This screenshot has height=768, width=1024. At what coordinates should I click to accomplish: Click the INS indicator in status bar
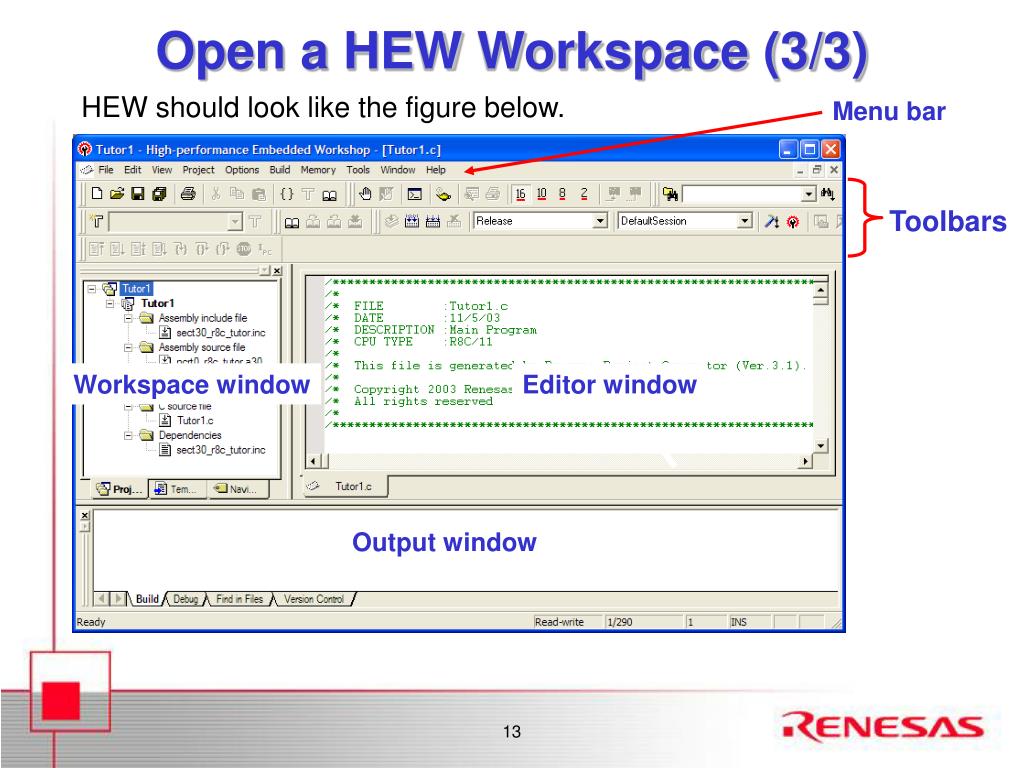click(x=739, y=622)
